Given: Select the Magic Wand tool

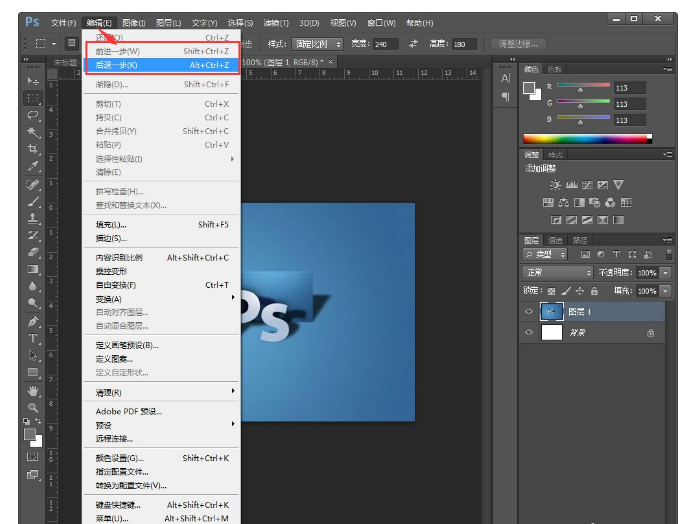Looking at the screenshot, I should (x=33, y=132).
